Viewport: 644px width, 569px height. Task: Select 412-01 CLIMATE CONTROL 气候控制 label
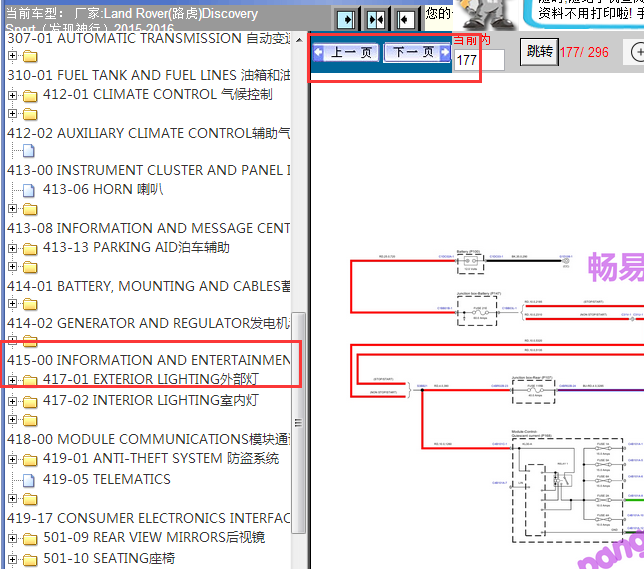[x=157, y=94]
